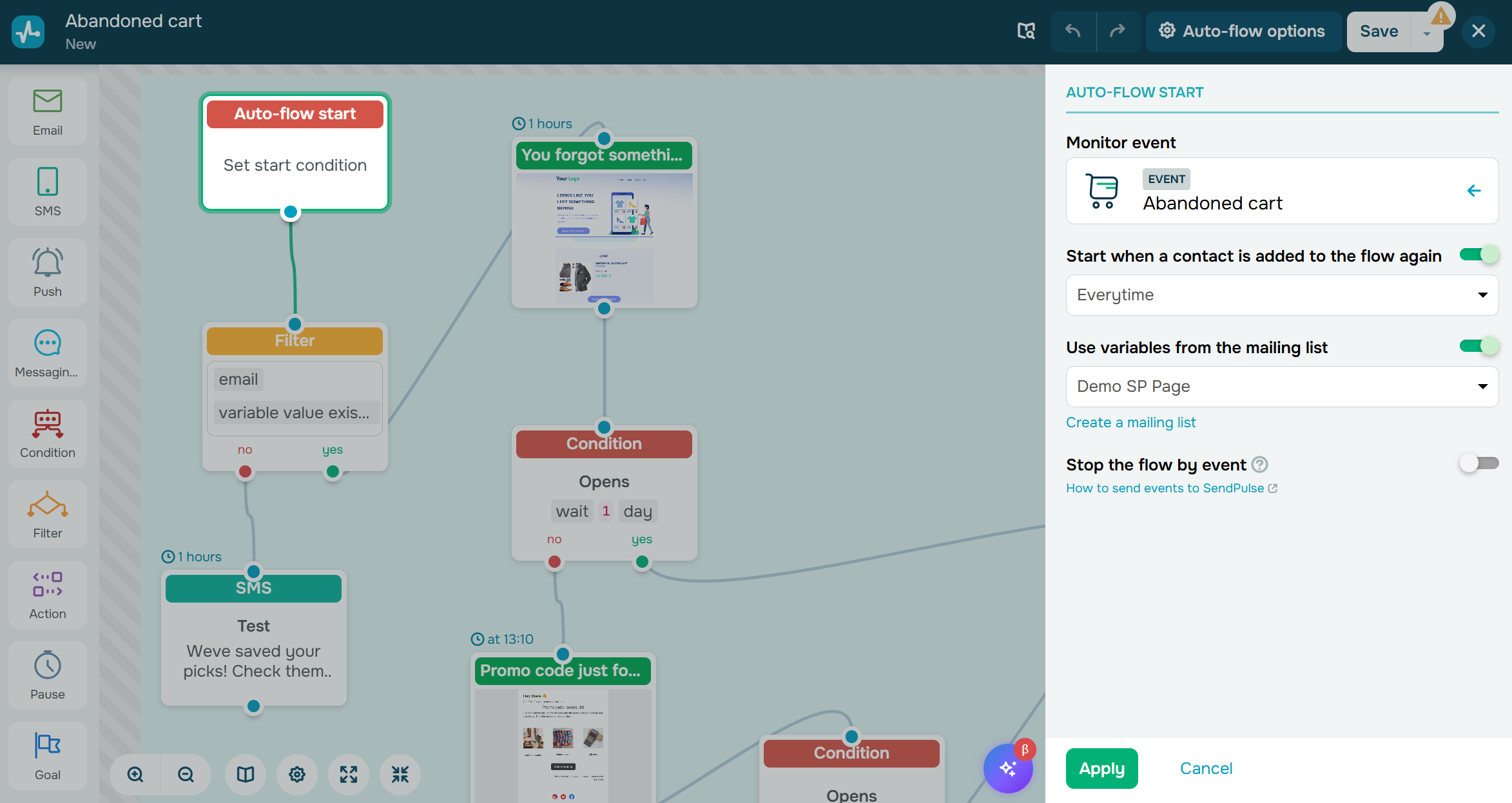Select the Condition element icon
This screenshot has width=1512, height=803.
tap(47, 433)
